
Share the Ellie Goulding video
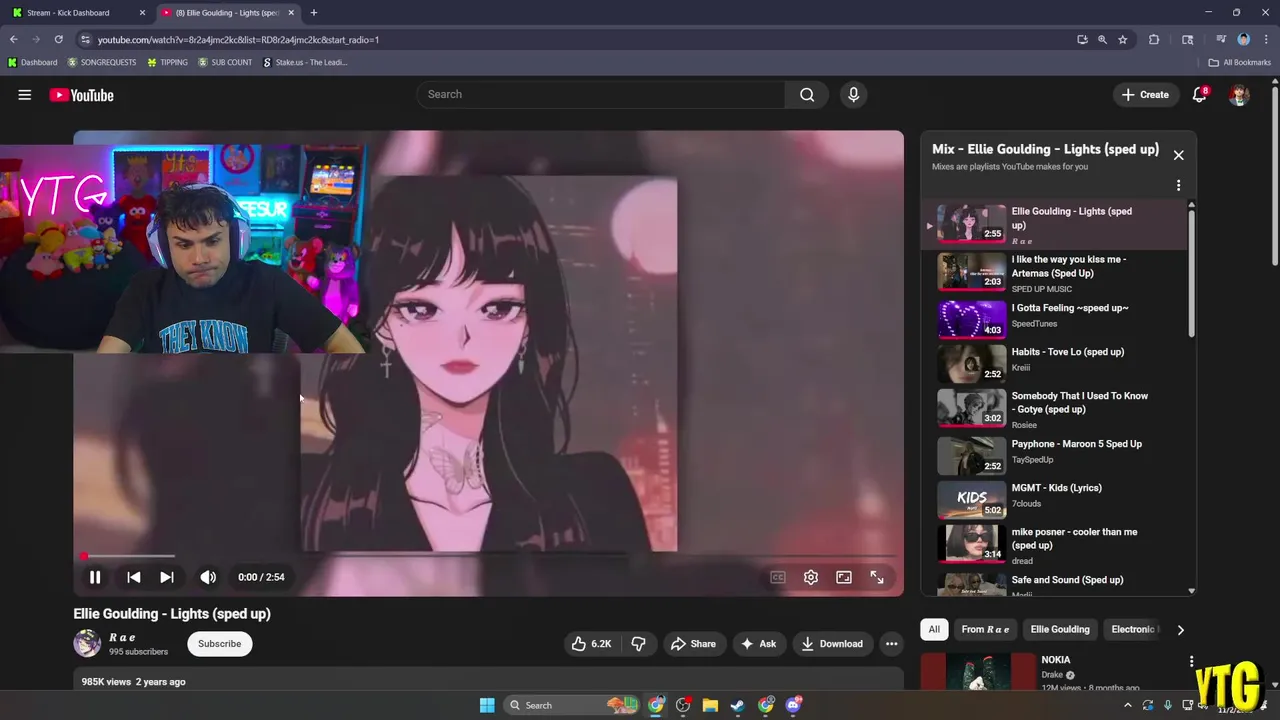pos(693,644)
